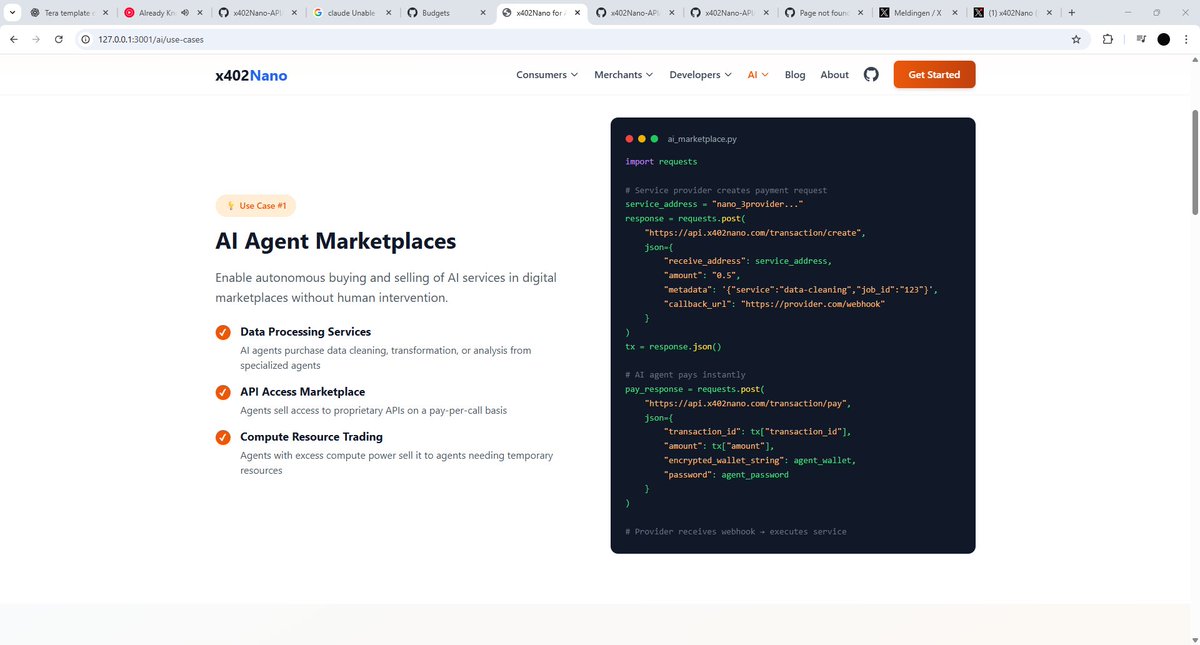Screen dimensions: 1200x645
Task: Reload the current page
Action: click(x=59, y=39)
